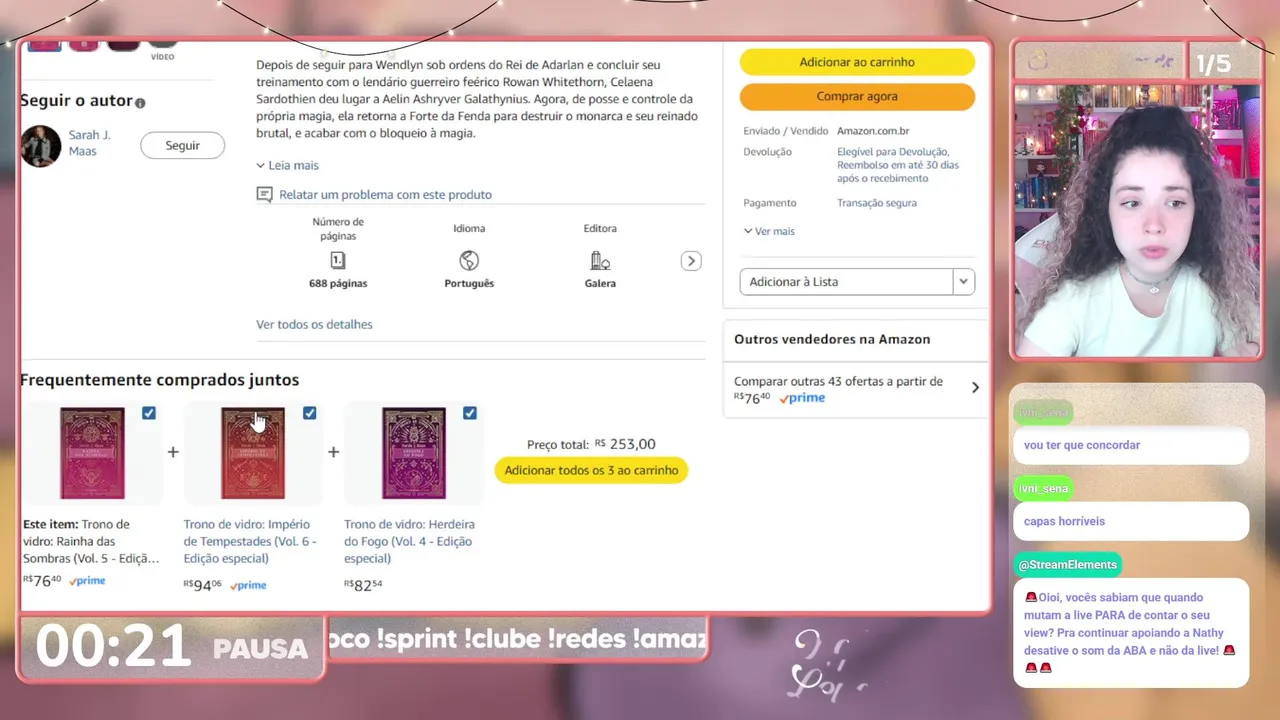
Task: Open Herdeira do Fogo book cover thumbnail
Action: point(414,453)
